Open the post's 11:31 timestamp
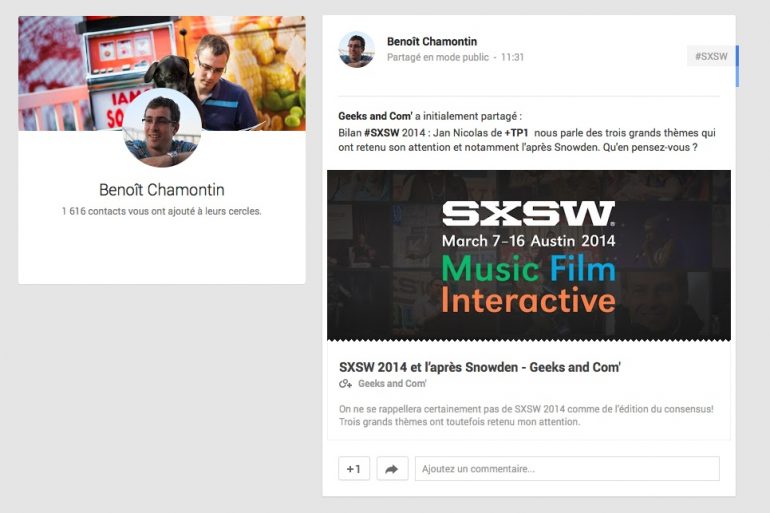 [512, 58]
